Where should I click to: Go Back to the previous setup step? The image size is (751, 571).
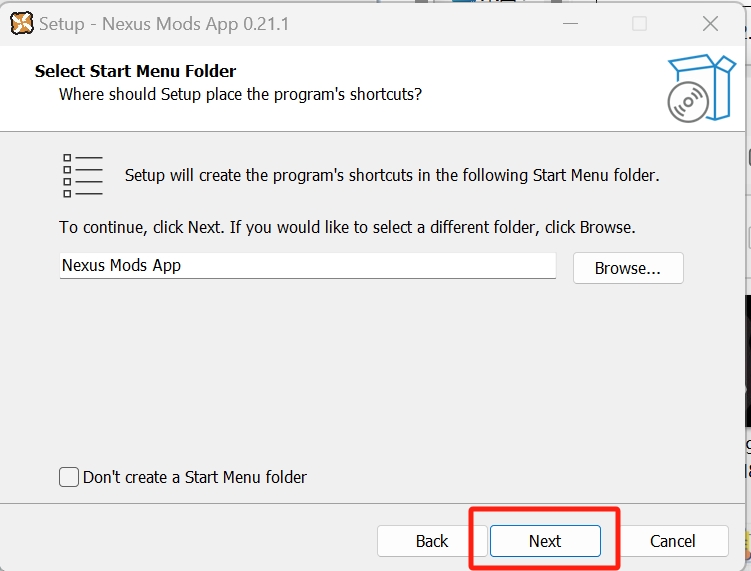click(x=431, y=541)
